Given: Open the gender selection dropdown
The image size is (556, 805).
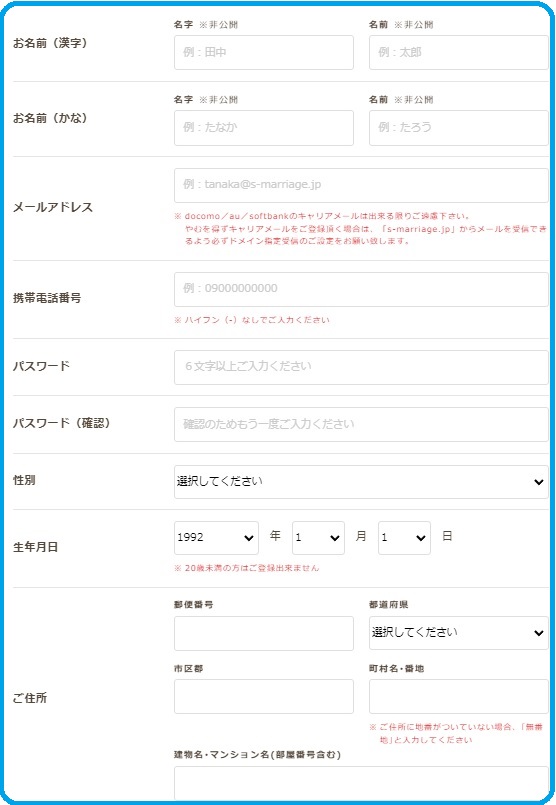Looking at the screenshot, I should tap(361, 482).
